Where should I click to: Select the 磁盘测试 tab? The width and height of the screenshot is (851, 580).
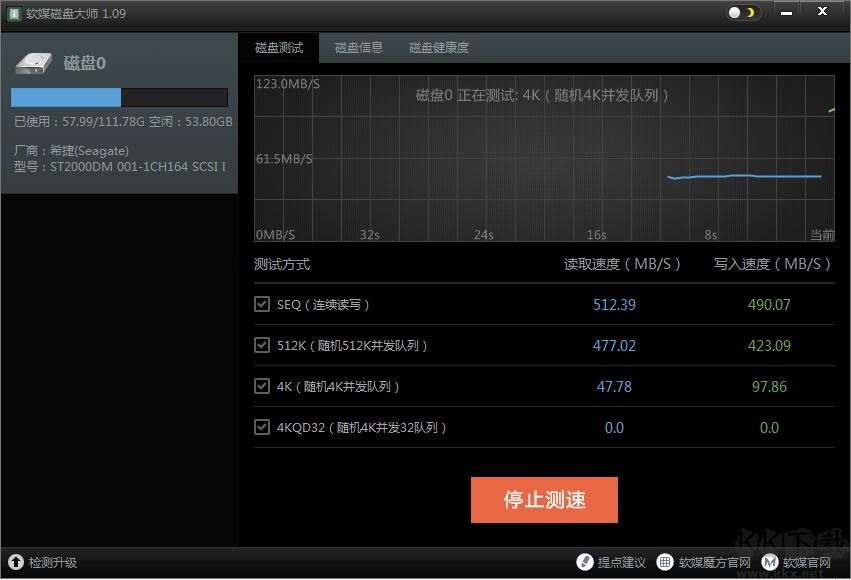279,46
